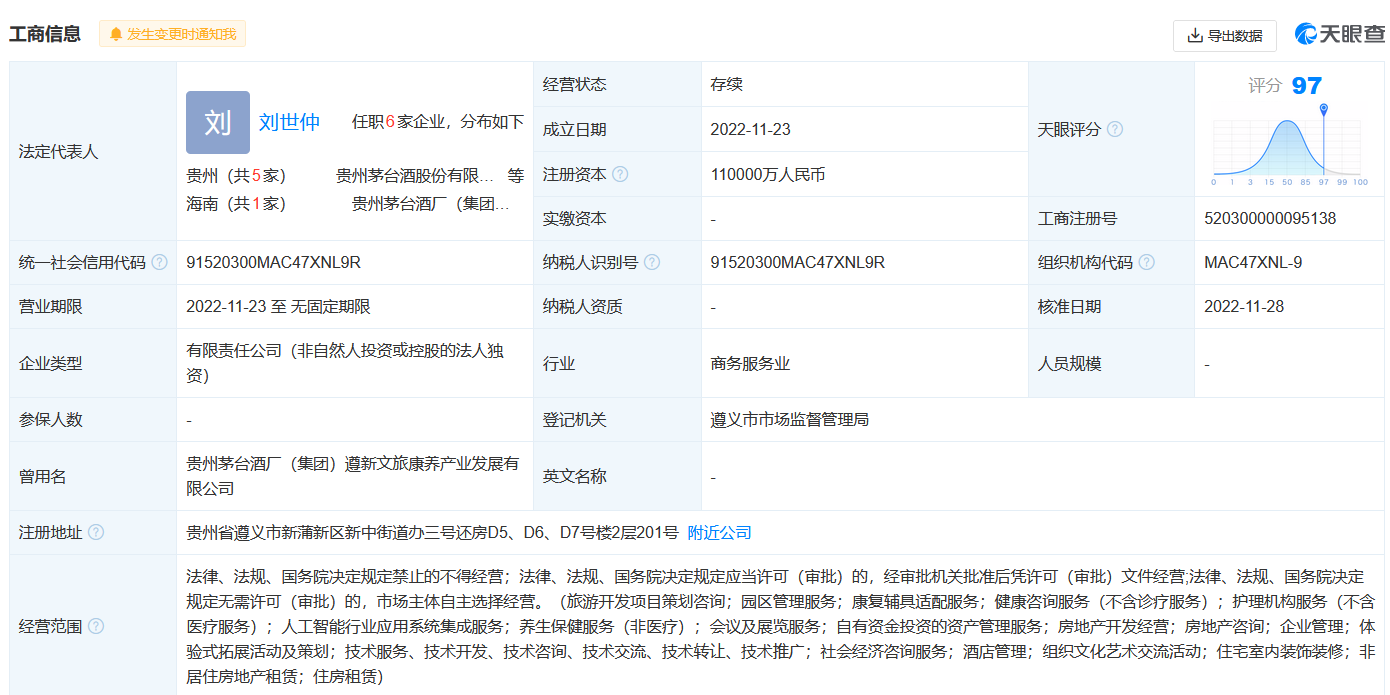Click the unified credit code 91520300MAC47XNL9R
The height and width of the screenshot is (695, 1390).
click(273, 262)
